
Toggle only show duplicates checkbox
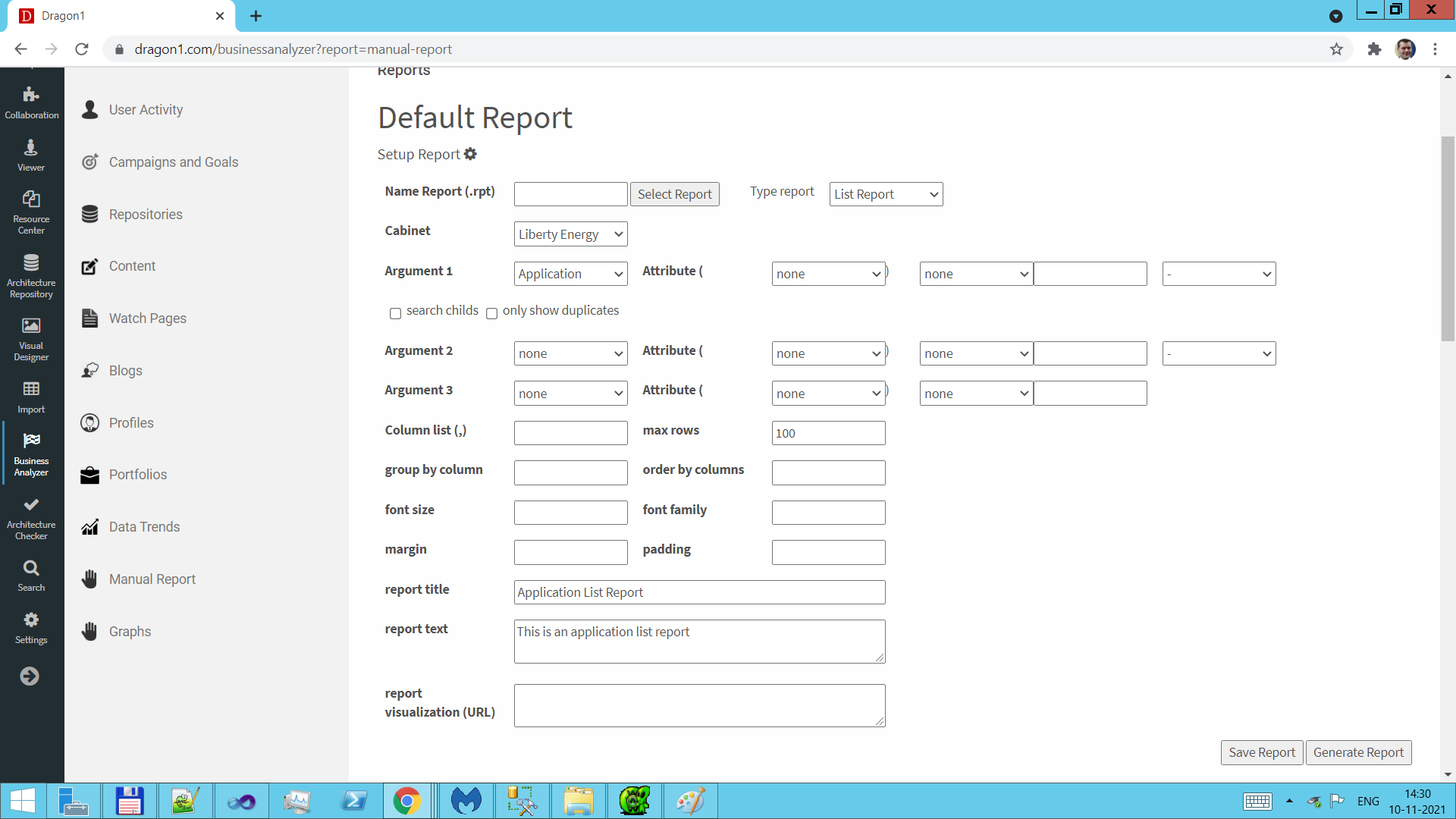coord(491,313)
